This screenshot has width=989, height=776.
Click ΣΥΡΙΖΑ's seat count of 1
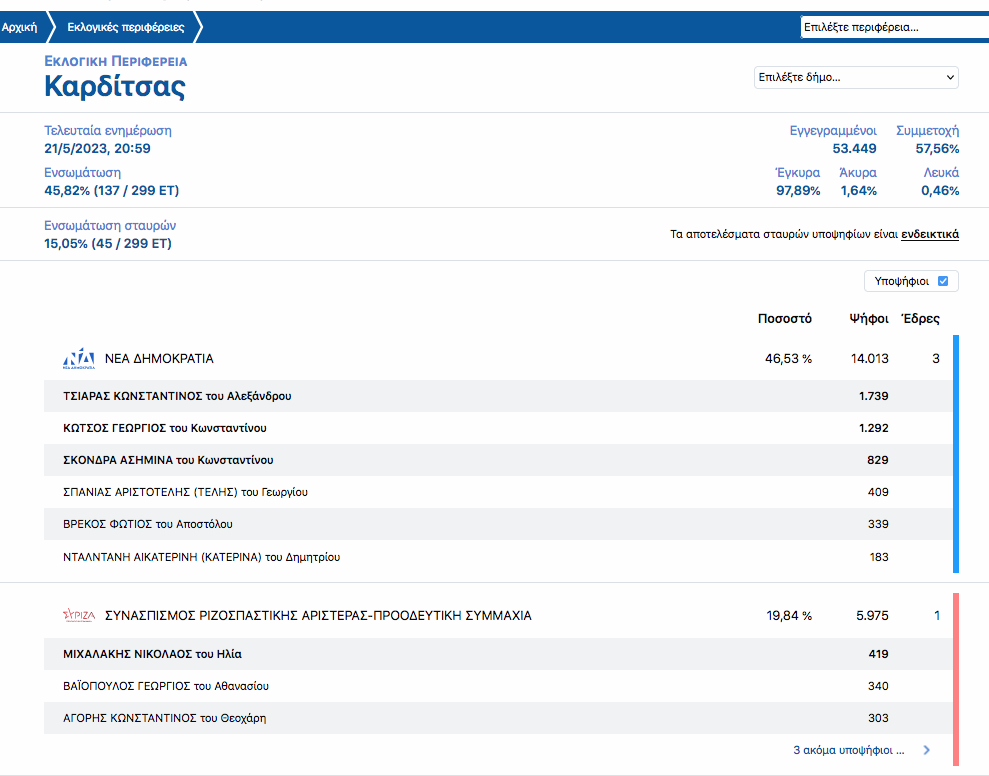[x=937, y=616]
